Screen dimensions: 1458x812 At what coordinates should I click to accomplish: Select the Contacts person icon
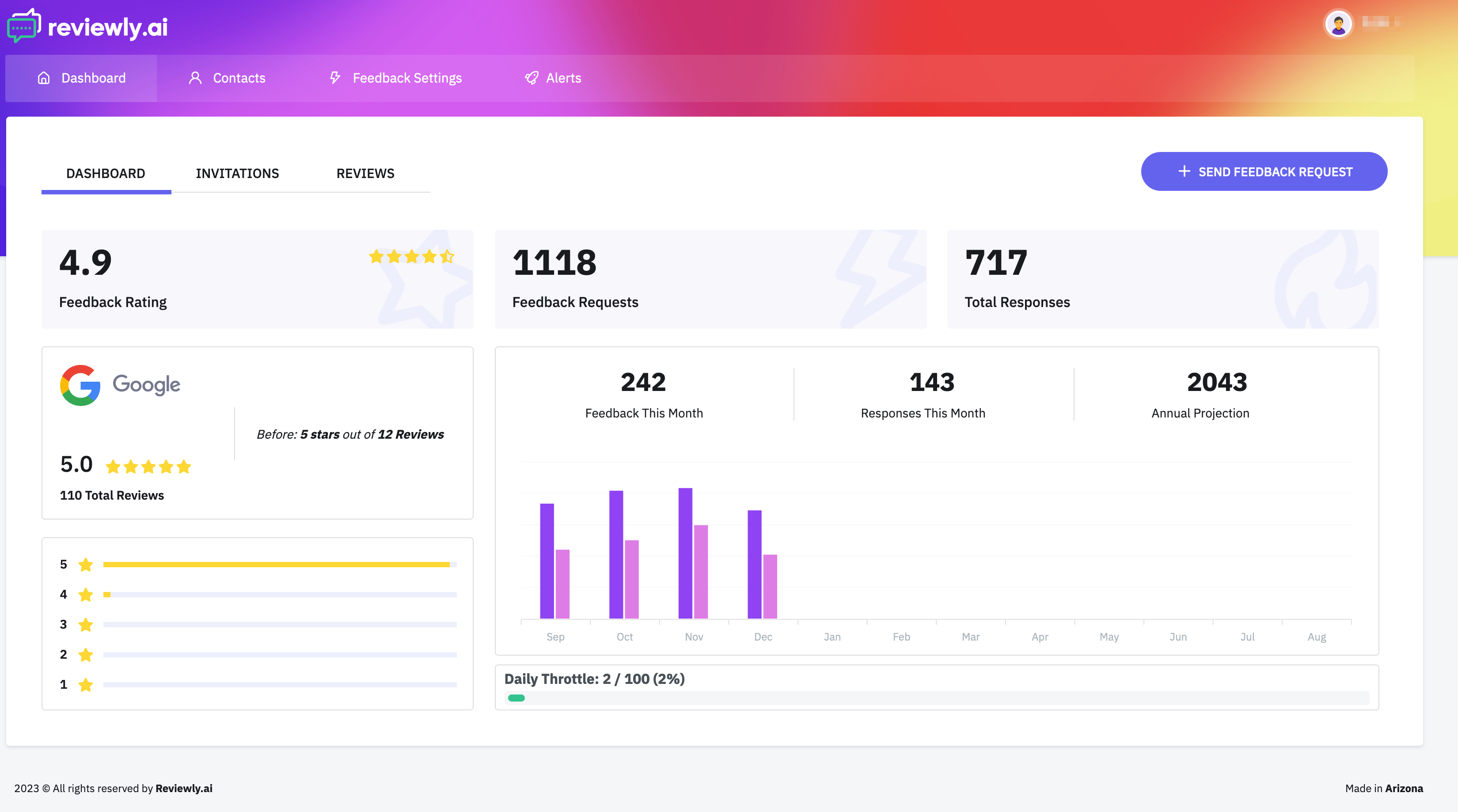(x=195, y=77)
